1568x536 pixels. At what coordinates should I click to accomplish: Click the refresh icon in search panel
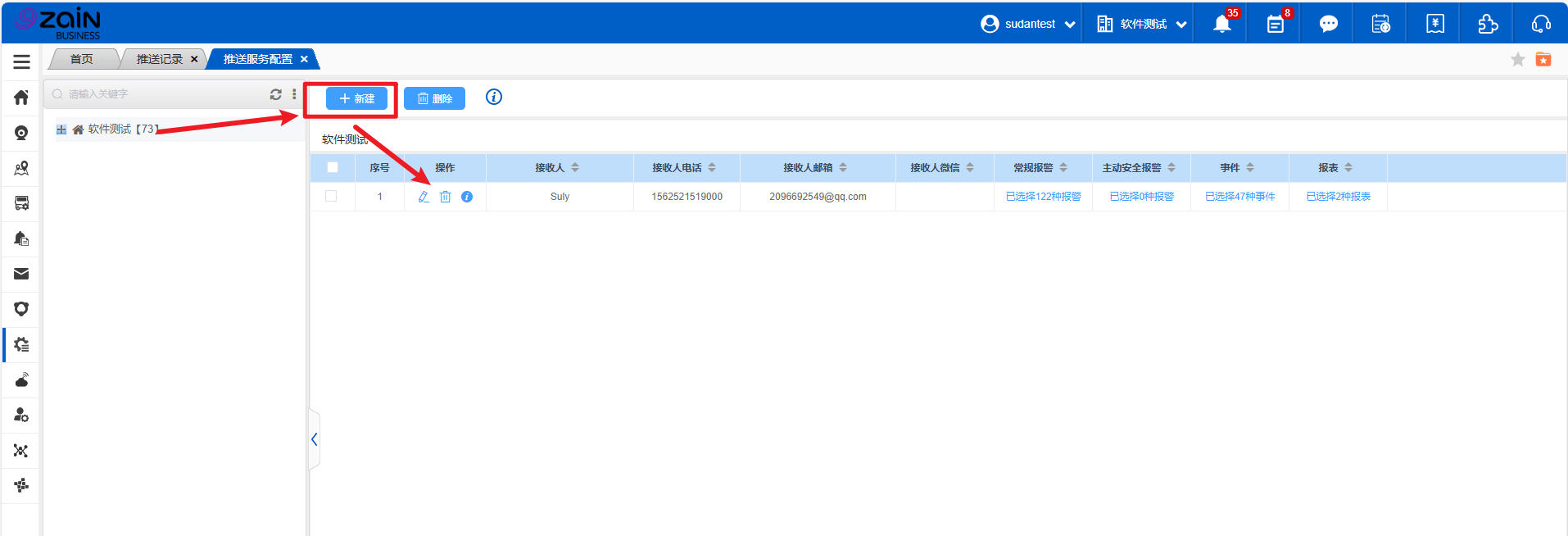(x=276, y=94)
